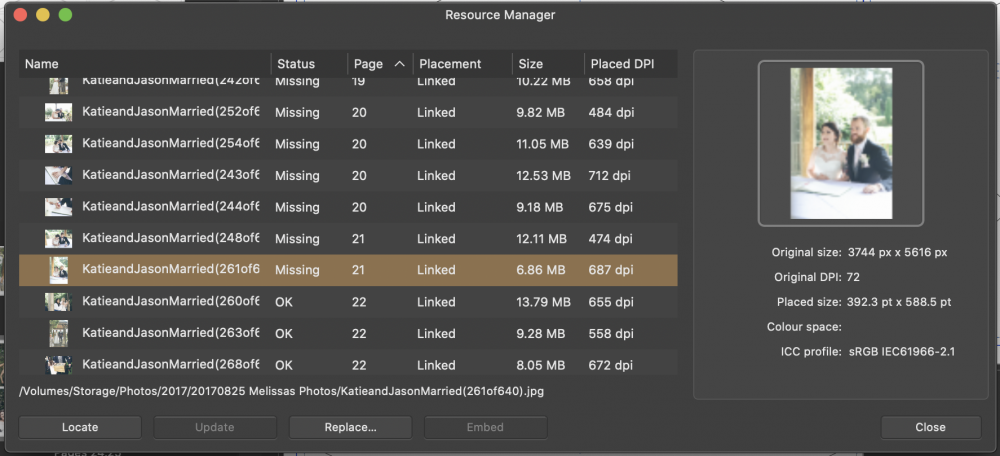Click the 12.53 MB size cell

543,175
